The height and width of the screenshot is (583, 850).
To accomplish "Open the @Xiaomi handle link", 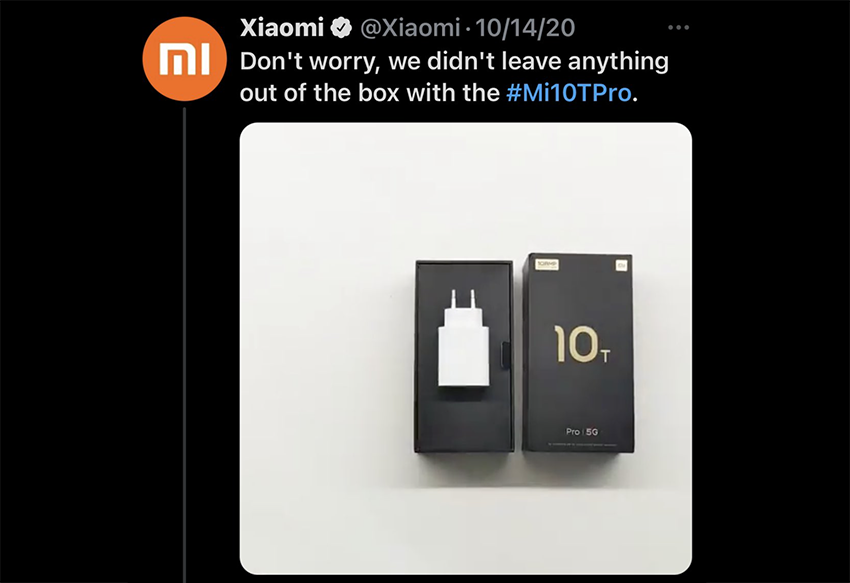I will (410, 28).
